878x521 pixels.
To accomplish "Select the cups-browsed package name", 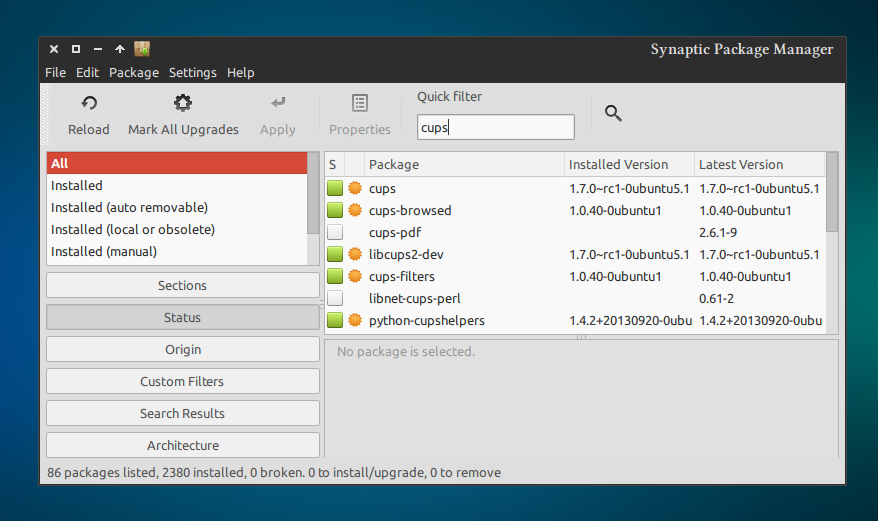I will pos(410,211).
